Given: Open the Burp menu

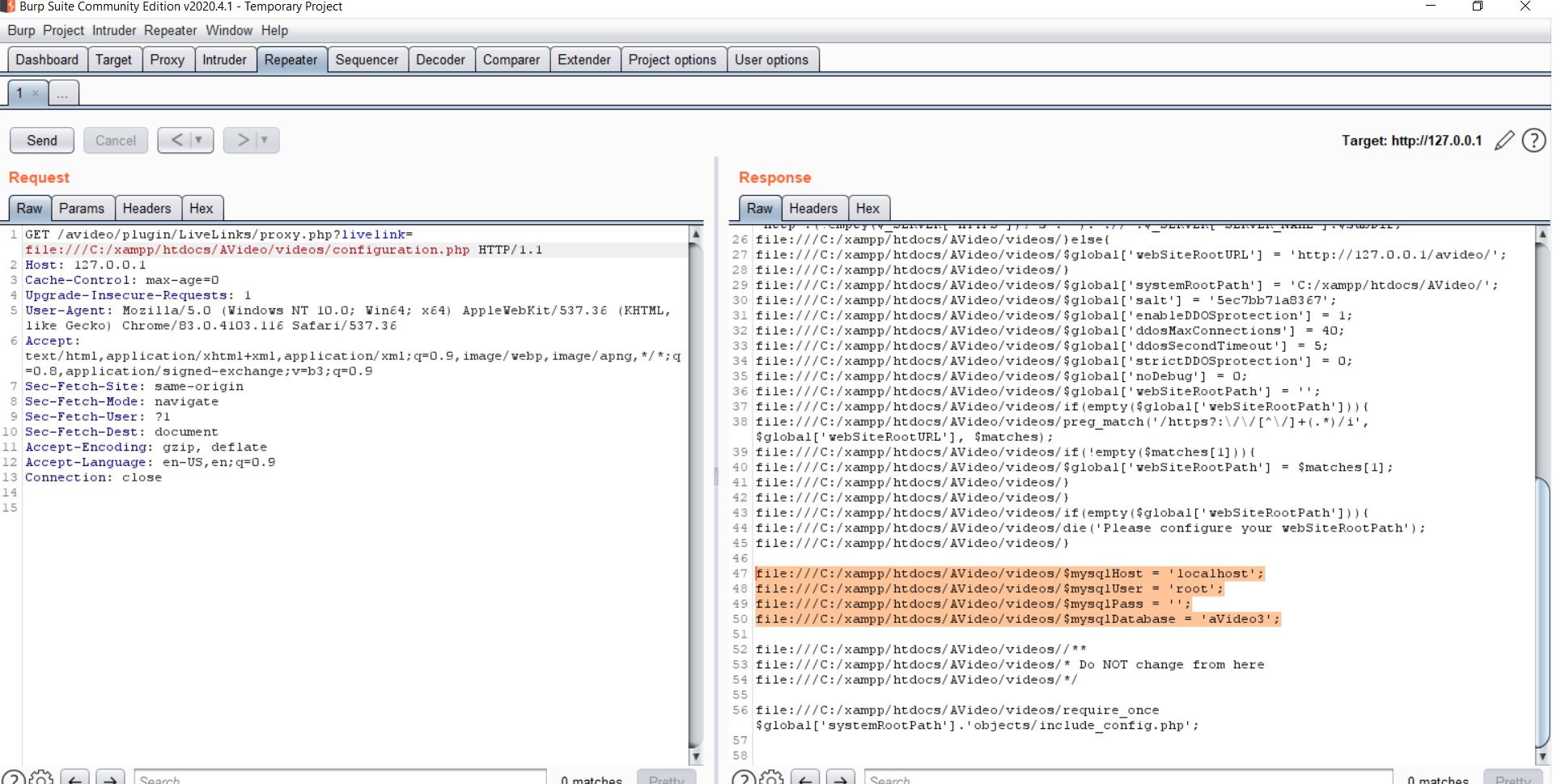Looking at the screenshot, I should (22, 31).
